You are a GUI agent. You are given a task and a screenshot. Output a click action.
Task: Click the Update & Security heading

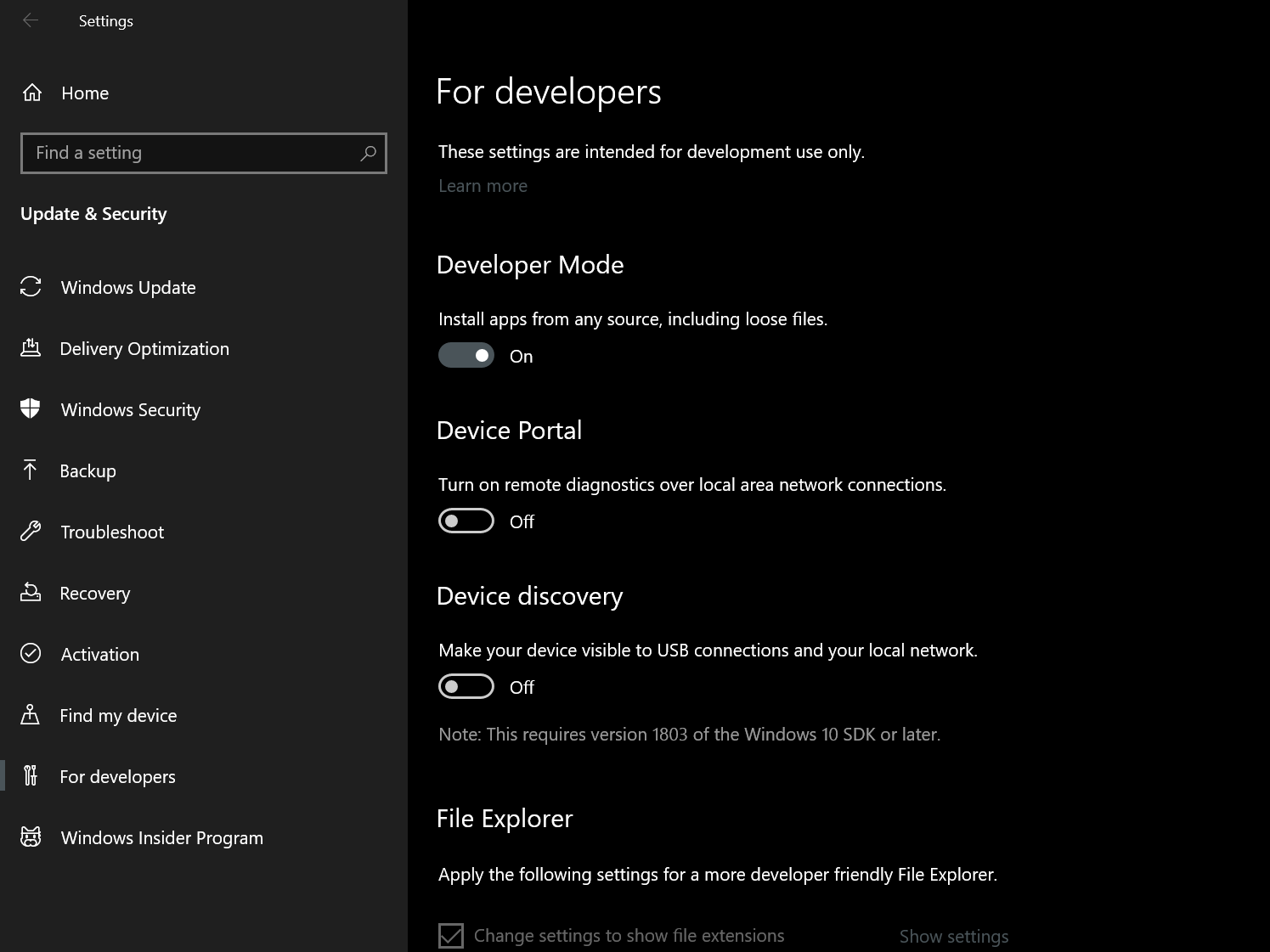(93, 214)
